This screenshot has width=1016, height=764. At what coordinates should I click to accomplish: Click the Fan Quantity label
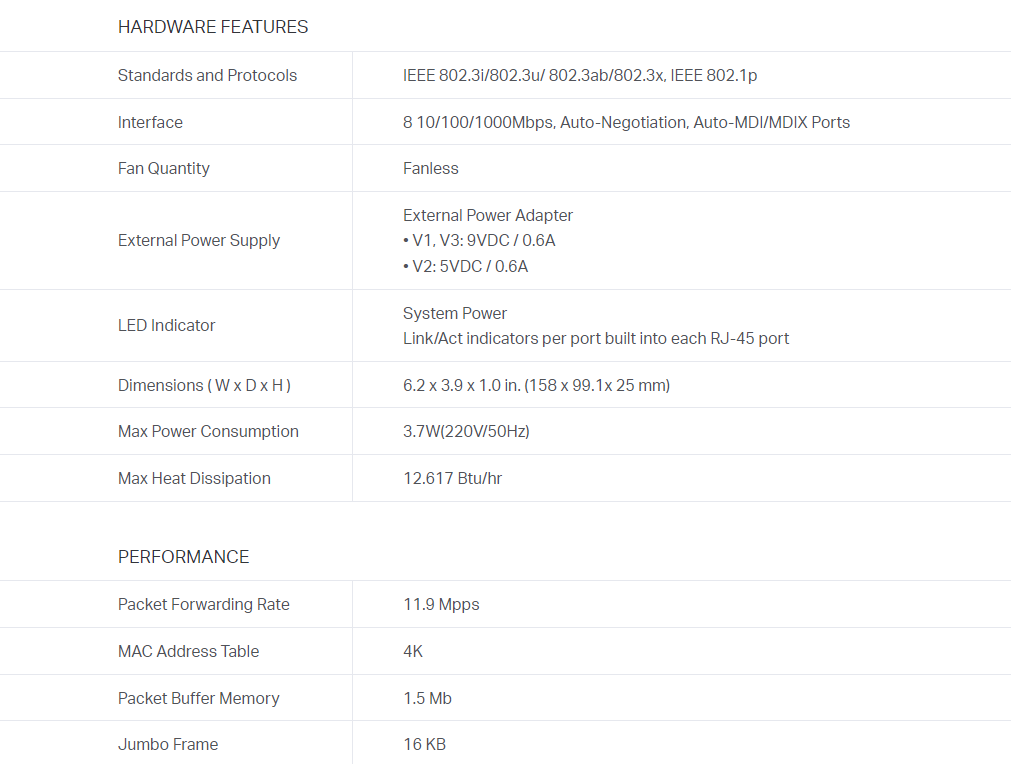(163, 169)
